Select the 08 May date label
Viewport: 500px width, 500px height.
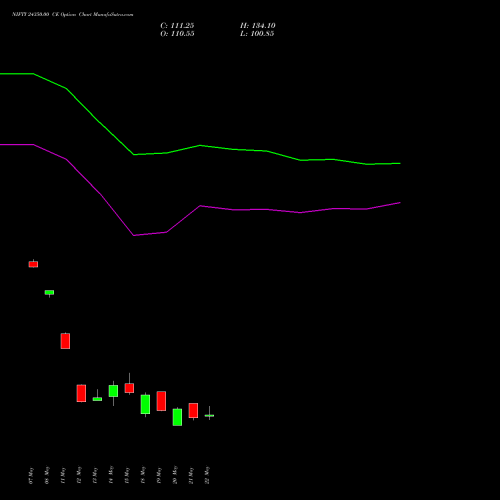47,476
